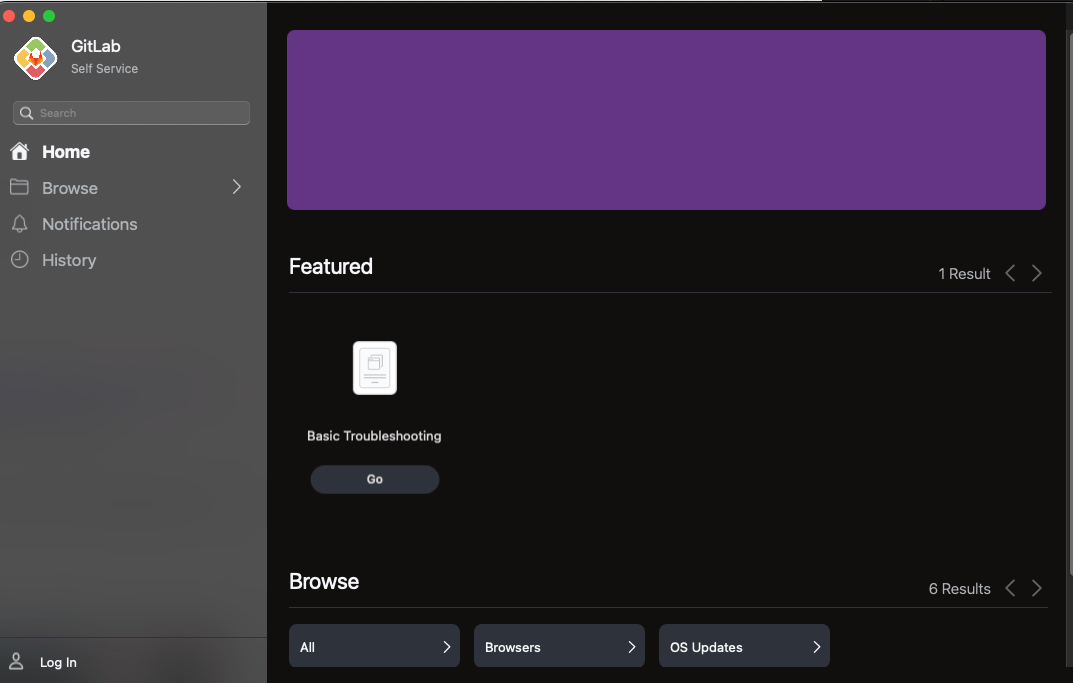Expand the Browse sidebar chevron
This screenshot has width=1073, height=683.
[x=237, y=187]
